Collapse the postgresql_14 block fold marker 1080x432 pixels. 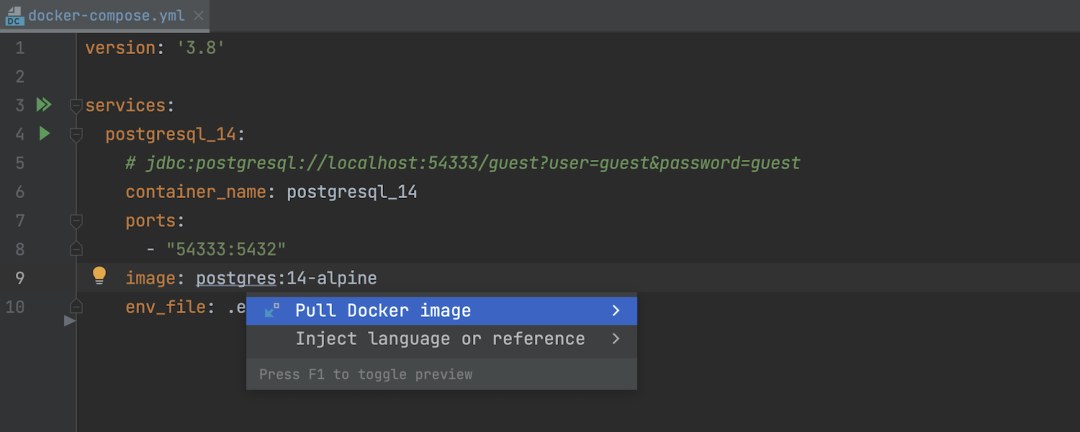coord(75,133)
